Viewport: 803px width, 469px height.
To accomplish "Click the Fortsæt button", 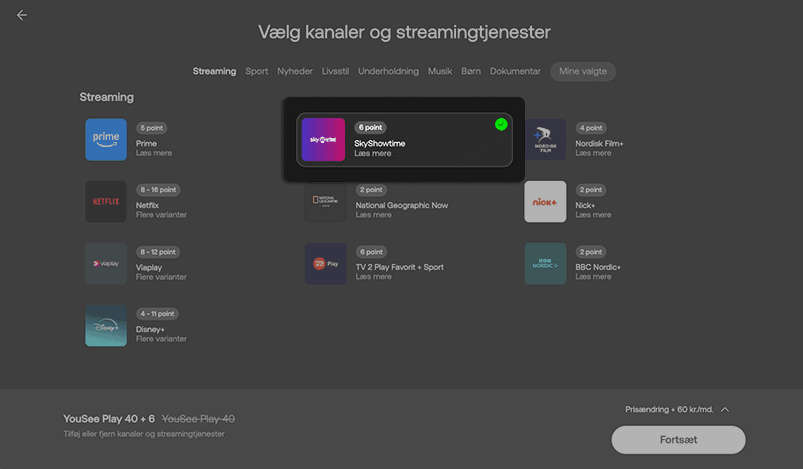I will coord(679,440).
